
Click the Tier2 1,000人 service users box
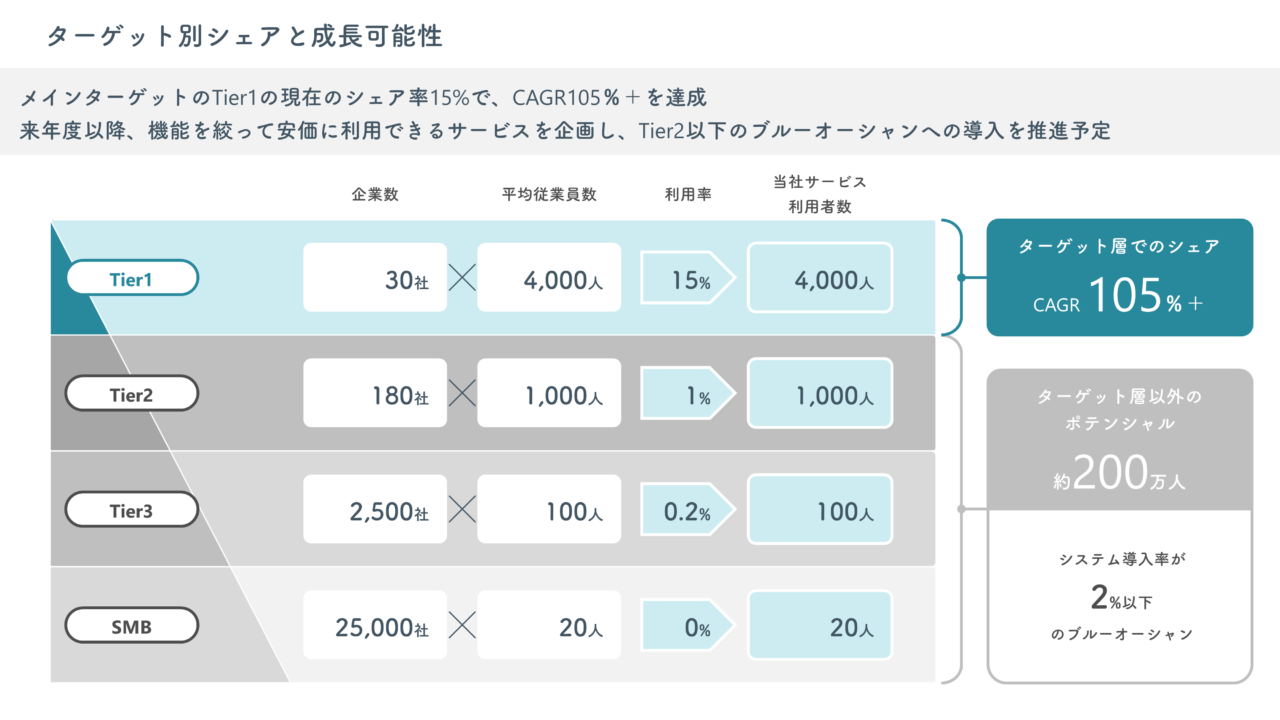[820, 394]
